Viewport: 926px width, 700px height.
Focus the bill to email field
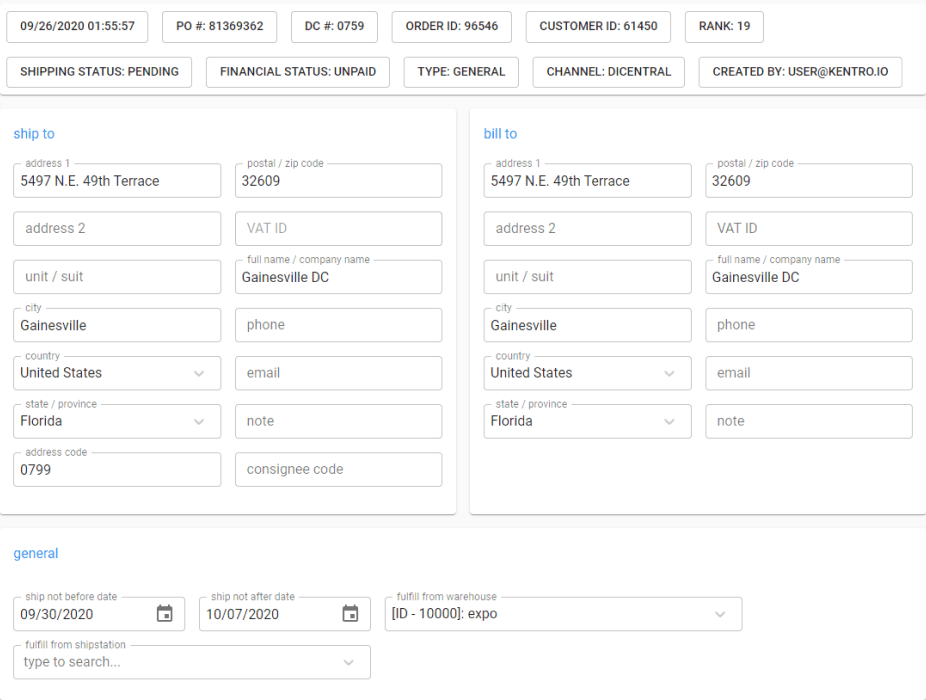(808, 373)
